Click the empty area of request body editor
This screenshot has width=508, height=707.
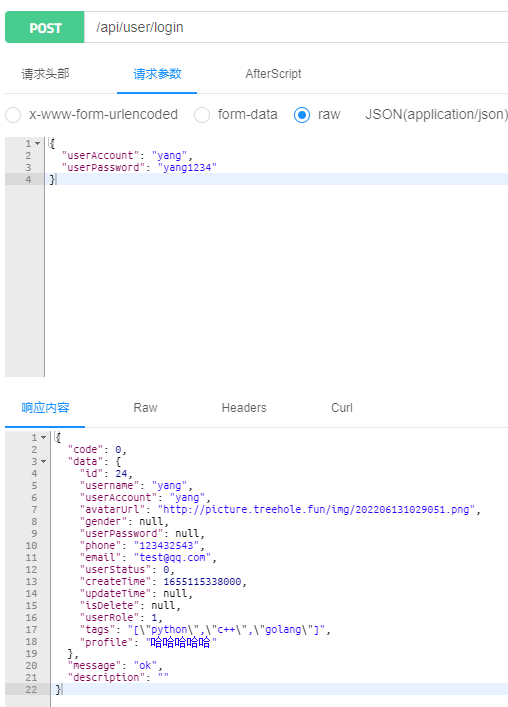pos(276,280)
